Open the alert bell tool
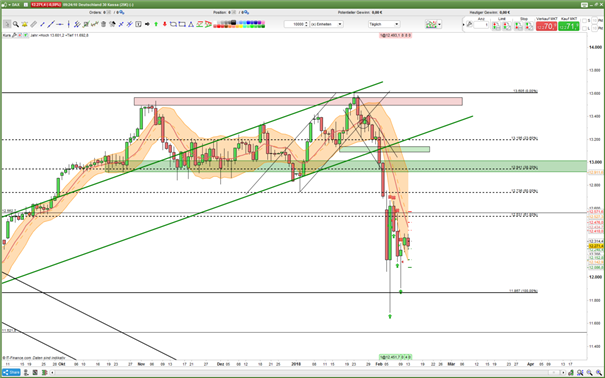The height and width of the screenshot is (378, 605). tap(25, 24)
